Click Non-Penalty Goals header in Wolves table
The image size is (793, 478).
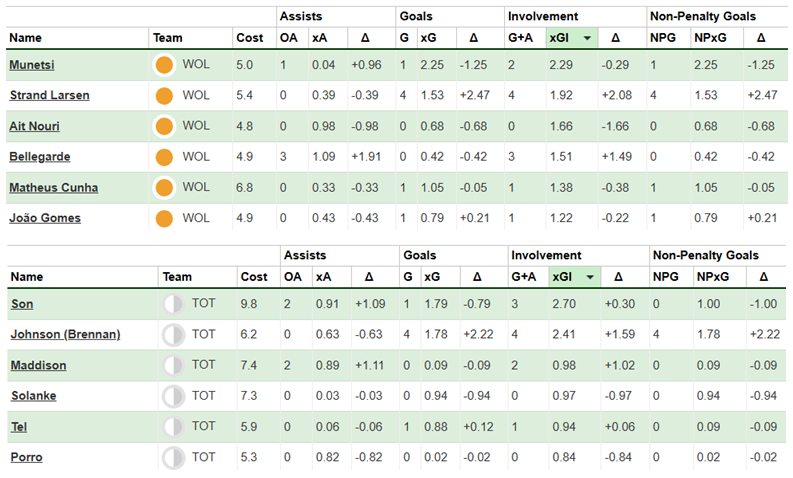click(x=702, y=16)
